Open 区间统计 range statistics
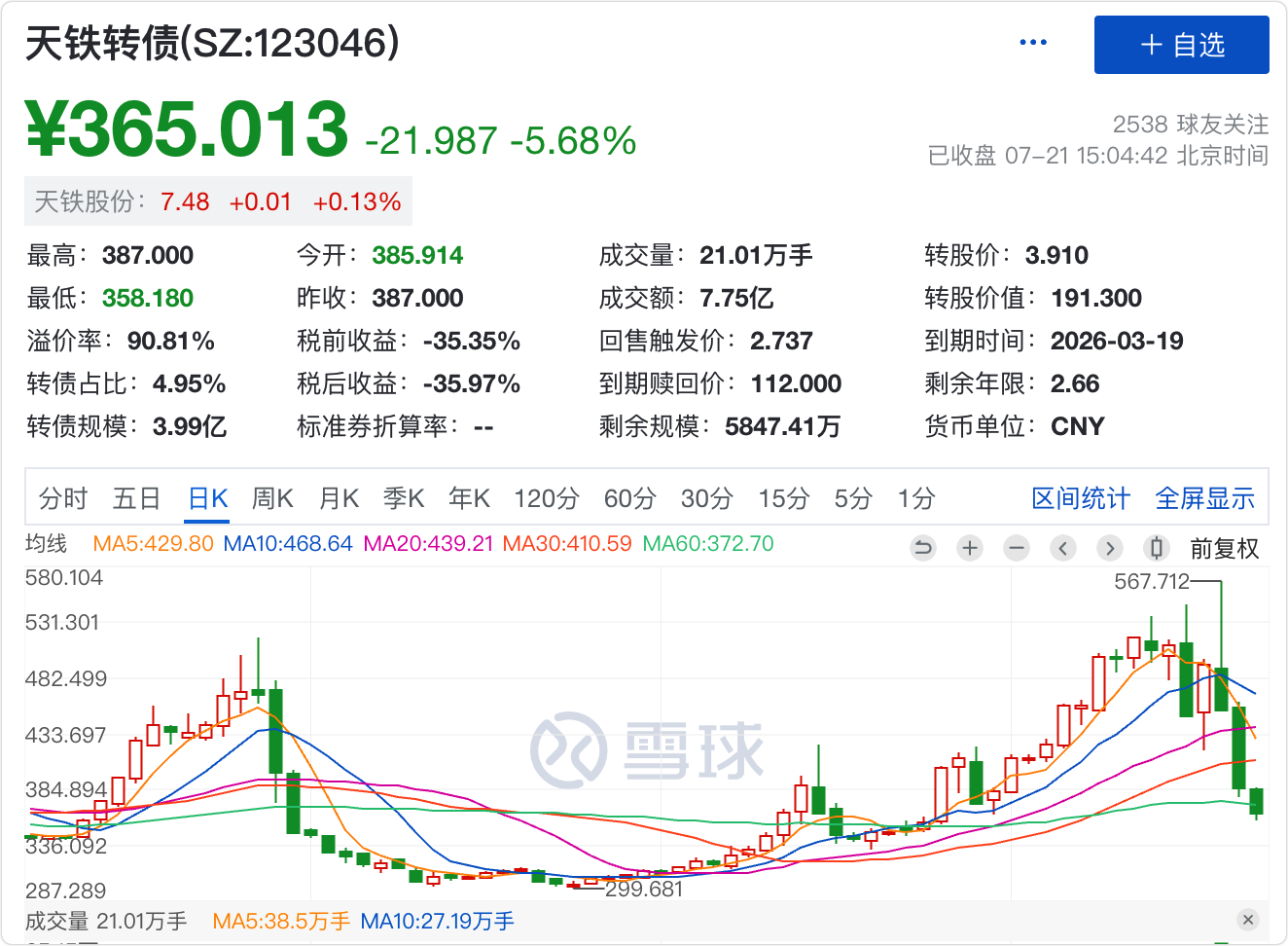1288x946 pixels. (x=1081, y=499)
